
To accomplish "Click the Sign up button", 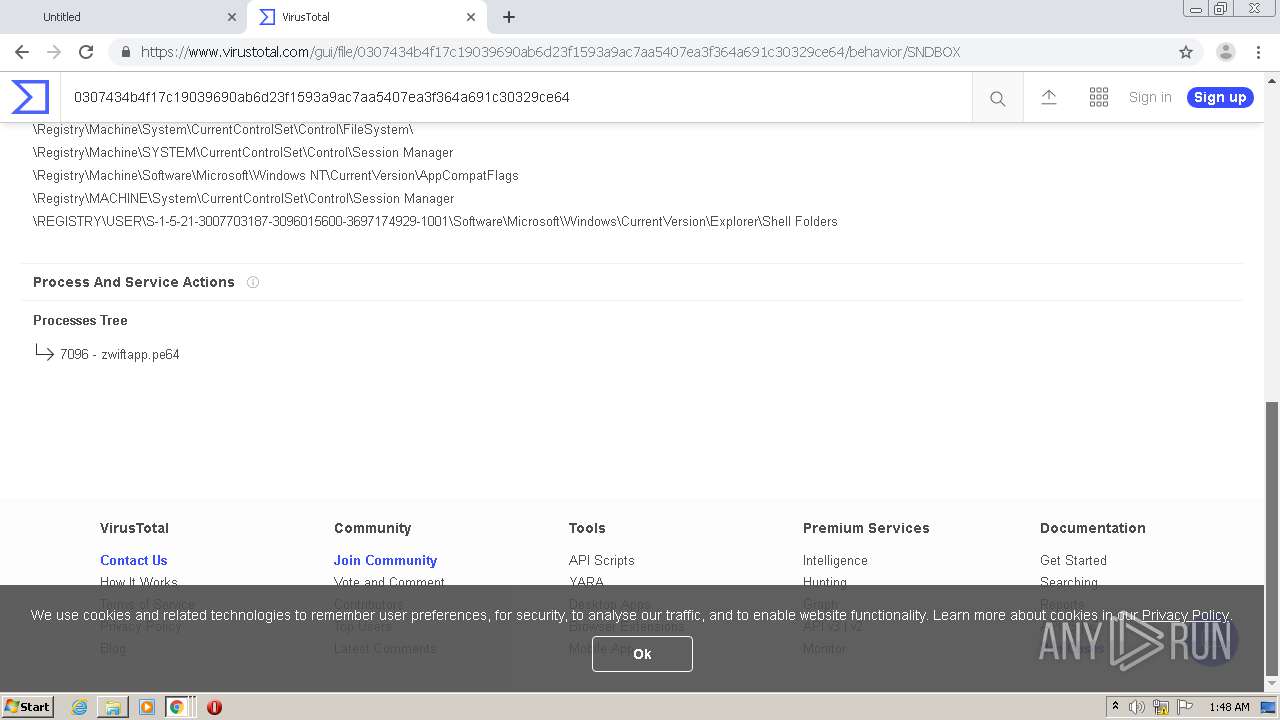I will [x=1220, y=97].
